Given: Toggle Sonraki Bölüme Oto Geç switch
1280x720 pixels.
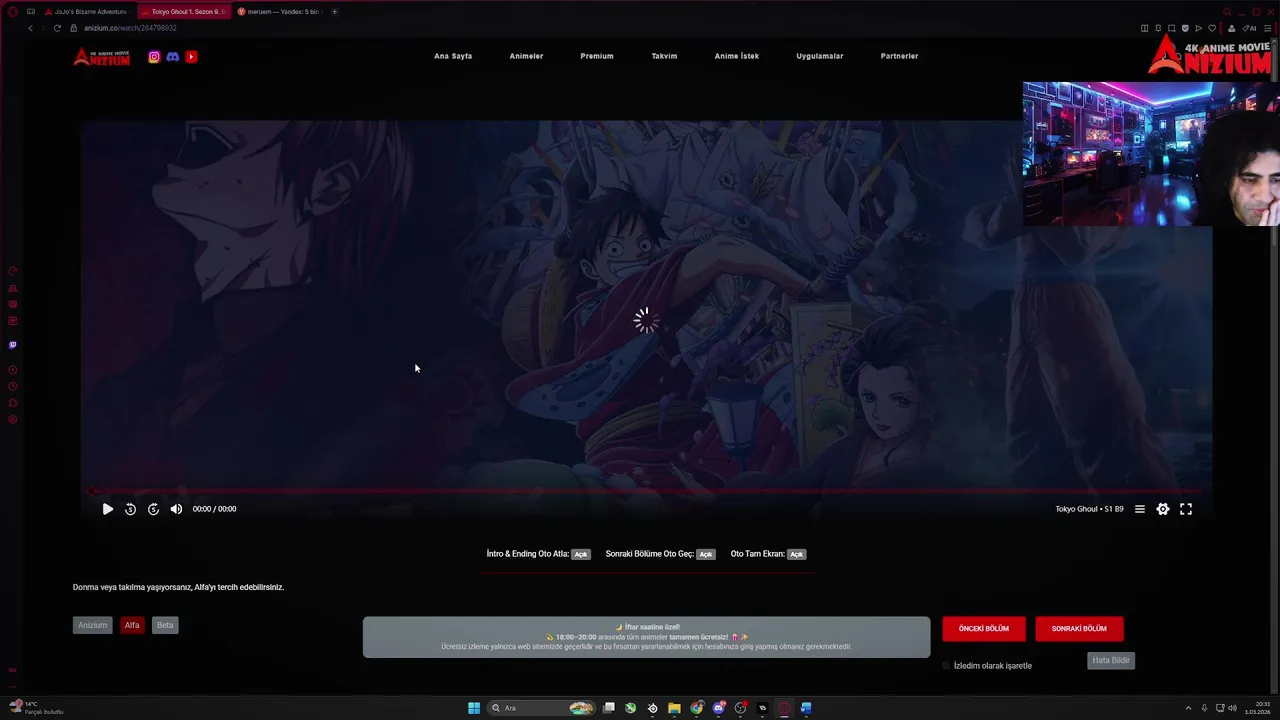Looking at the screenshot, I should coord(706,554).
